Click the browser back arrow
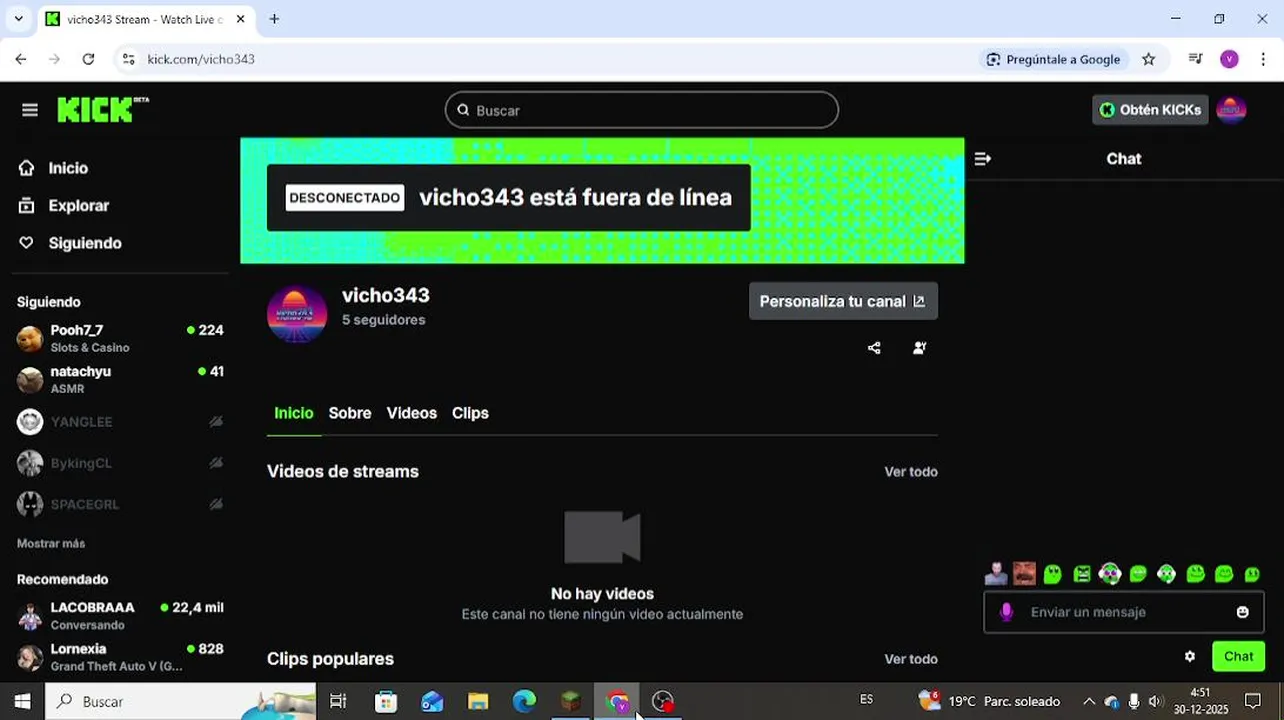Viewport: 1284px width, 720px height. pos(21,59)
